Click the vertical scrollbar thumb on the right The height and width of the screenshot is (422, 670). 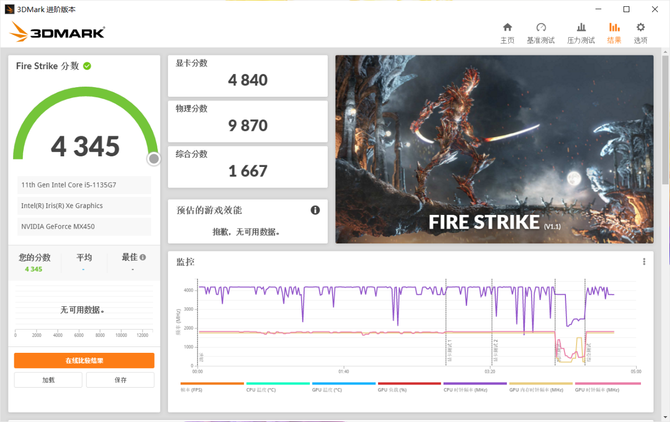click(665, 120)
